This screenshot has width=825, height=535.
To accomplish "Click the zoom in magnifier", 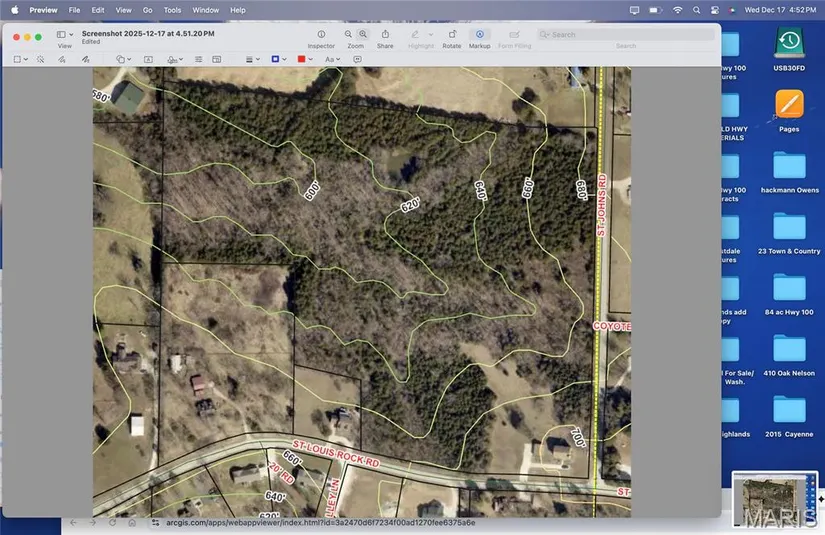I will coord(362,34).
